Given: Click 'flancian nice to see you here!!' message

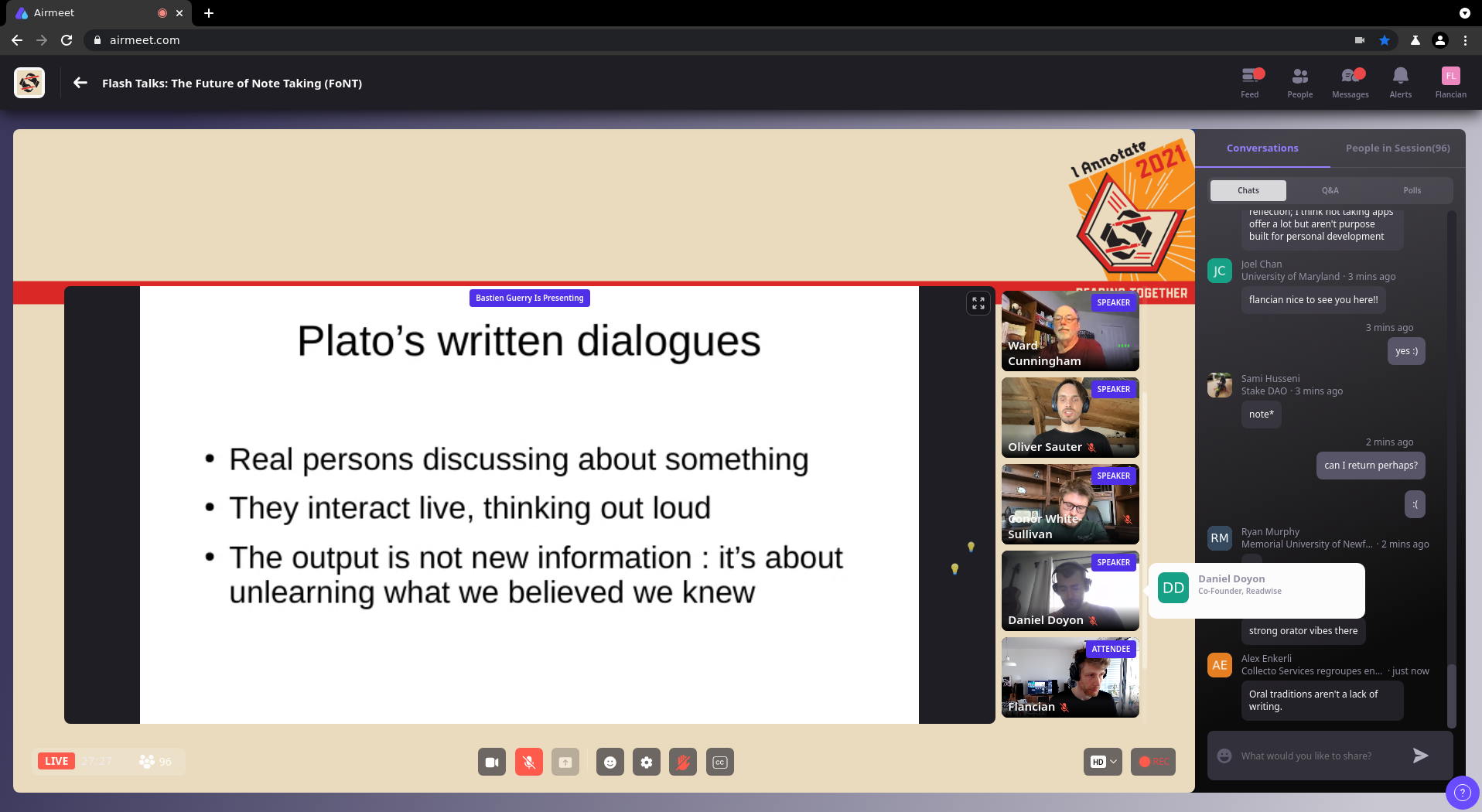Looking at the screenshot, I should click(1313, 300).
